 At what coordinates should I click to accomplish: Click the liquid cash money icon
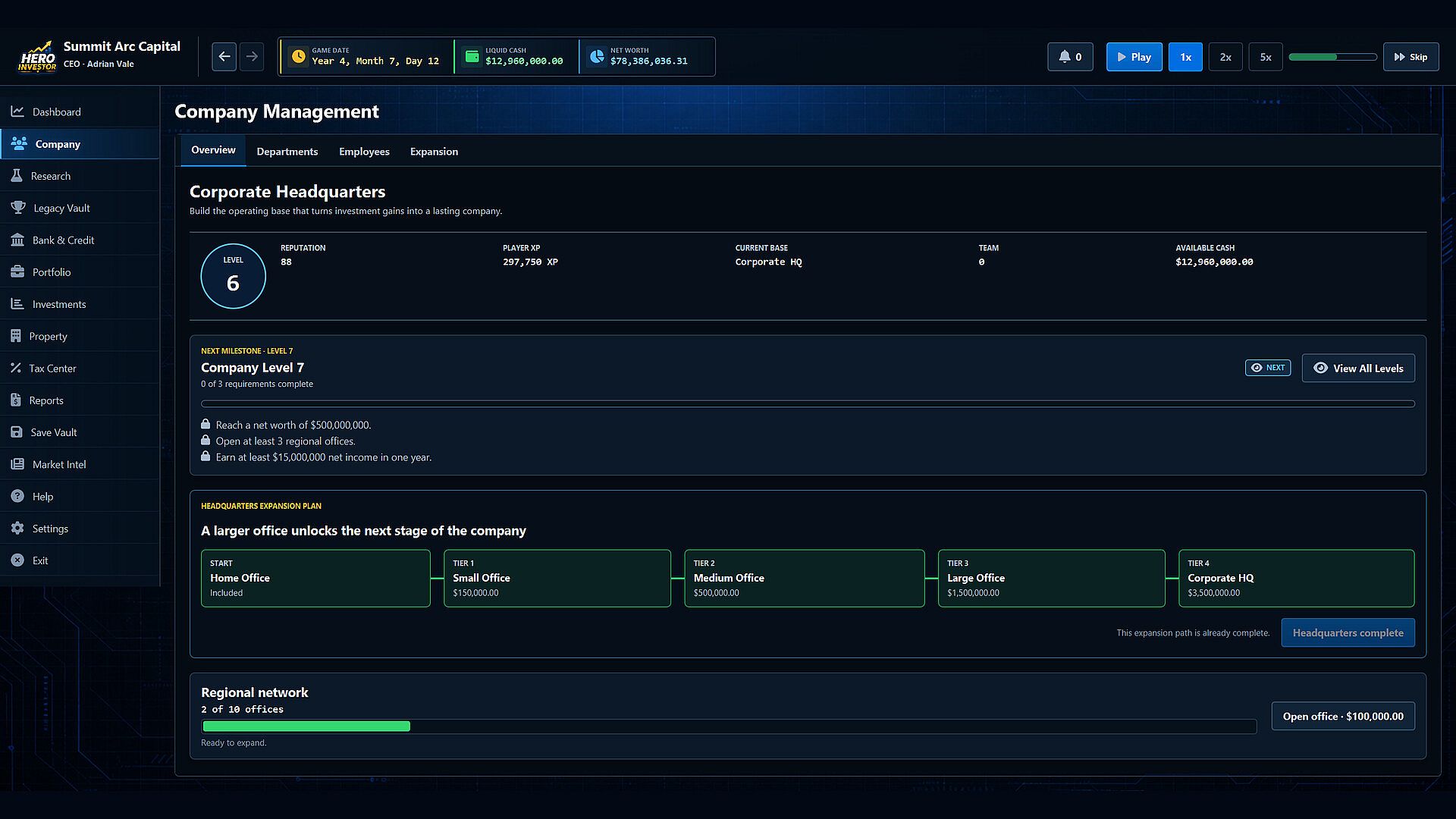pos(472,57)
